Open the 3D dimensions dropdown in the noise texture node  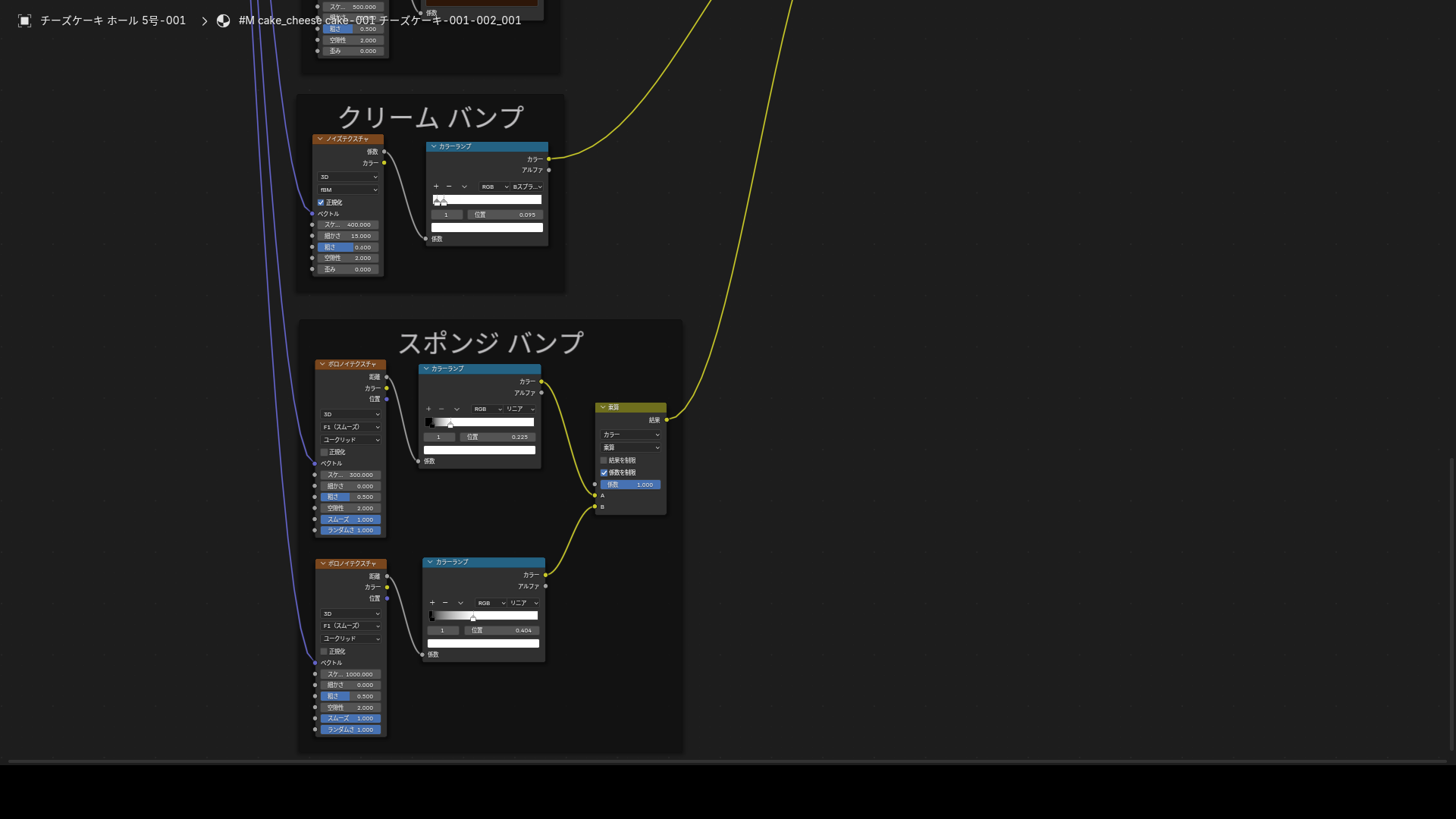pos(348,177)
